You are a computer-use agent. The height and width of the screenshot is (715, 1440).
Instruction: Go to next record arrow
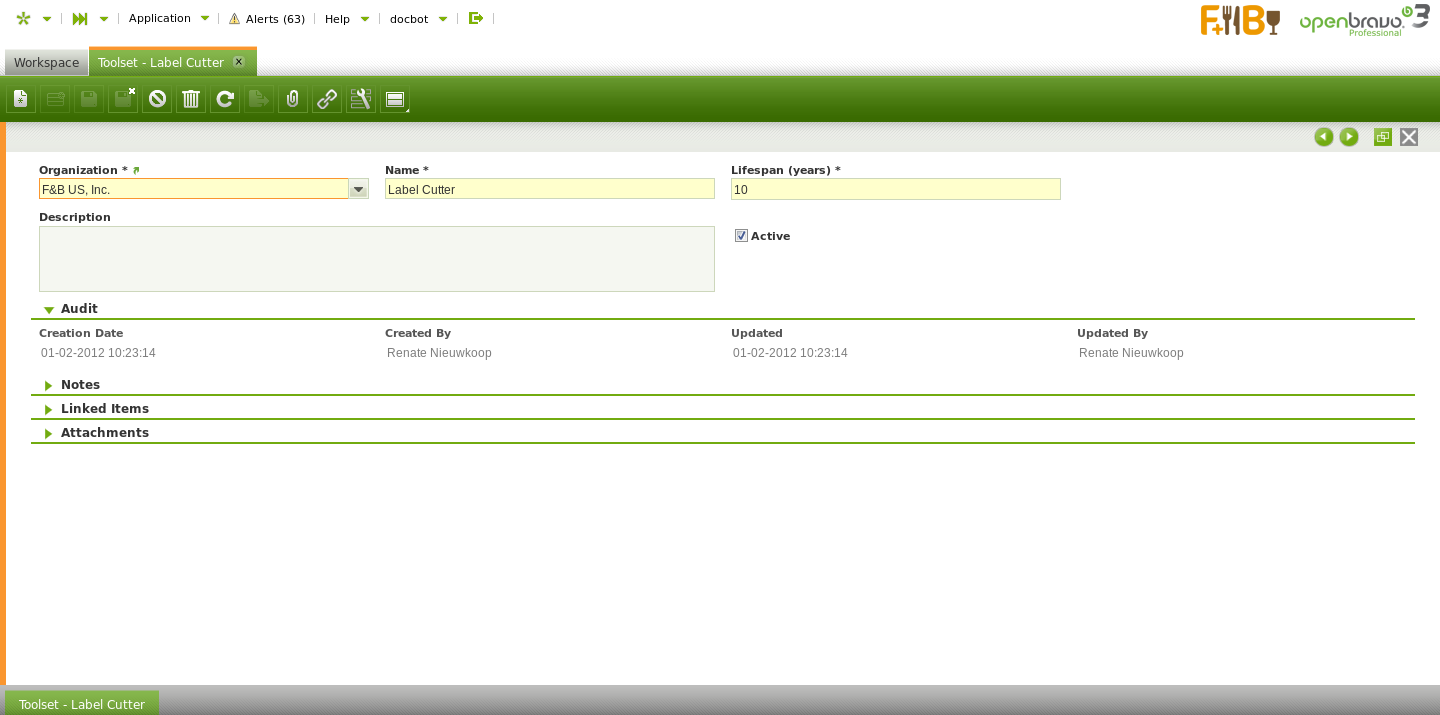click(1349, 137)
